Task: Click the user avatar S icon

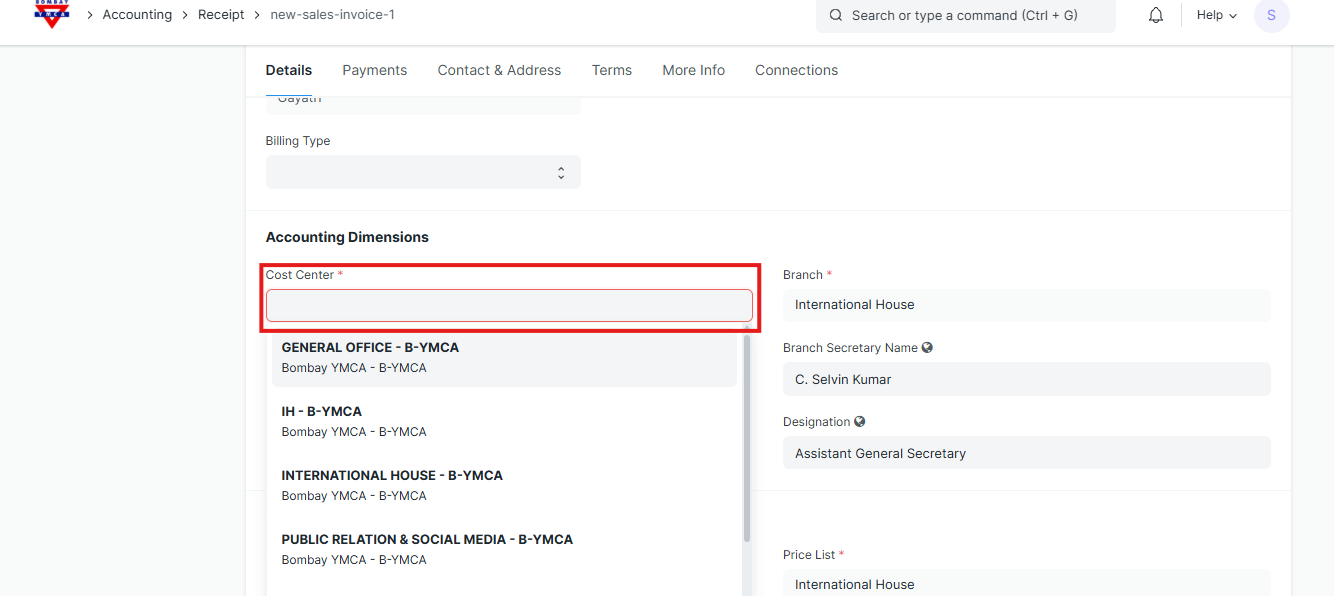Action: click(x=1271, y=15)
